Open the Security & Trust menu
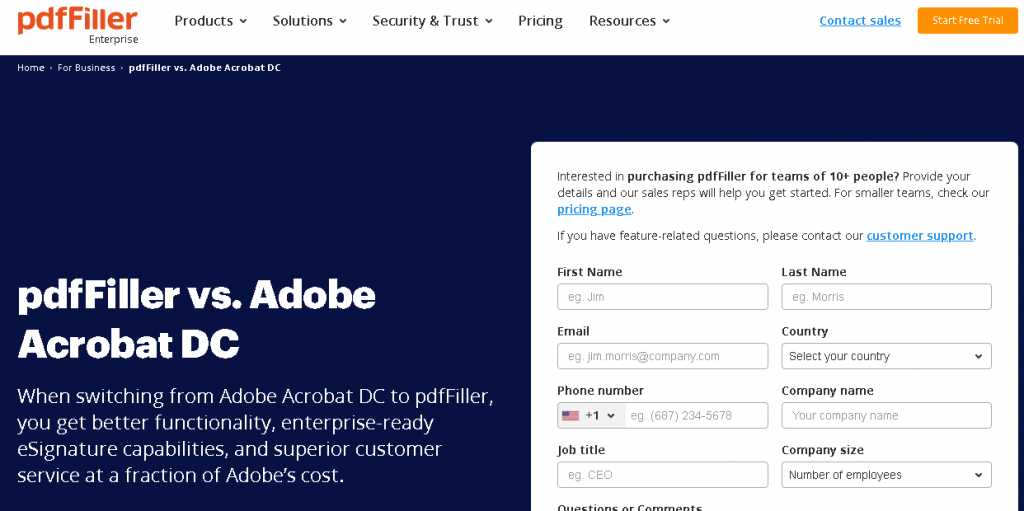The width and height of the screenshot is (1024, 511). [x=432, y=21]
